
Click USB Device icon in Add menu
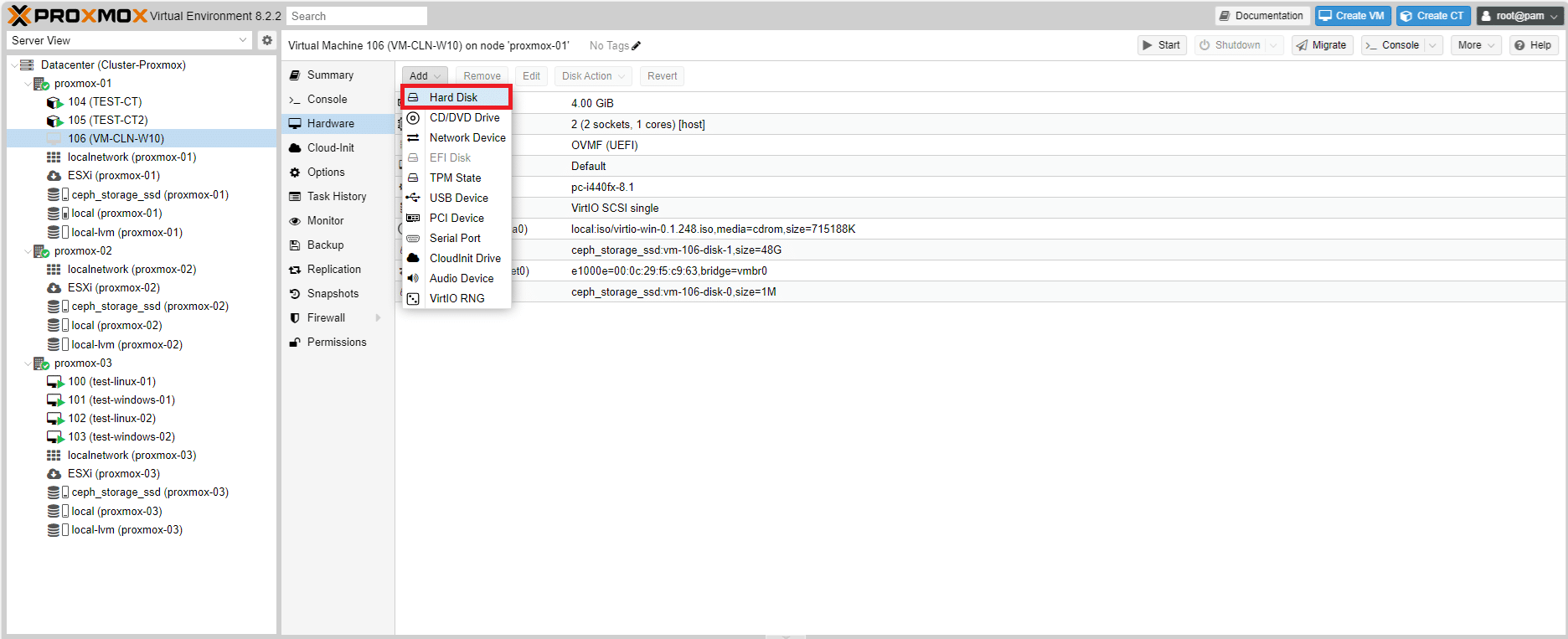pos(413,198)
